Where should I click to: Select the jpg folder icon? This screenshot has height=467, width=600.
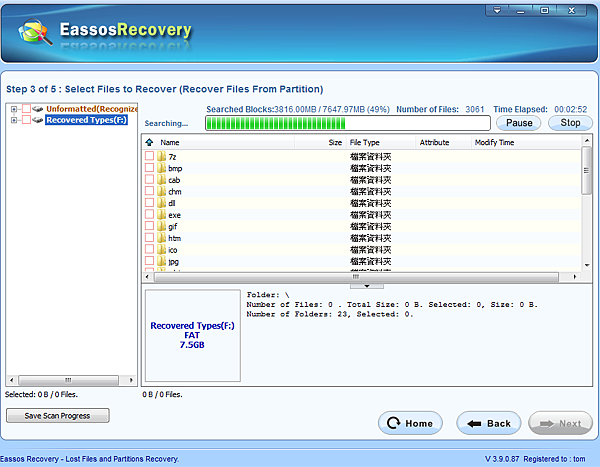tap(162, 261)
